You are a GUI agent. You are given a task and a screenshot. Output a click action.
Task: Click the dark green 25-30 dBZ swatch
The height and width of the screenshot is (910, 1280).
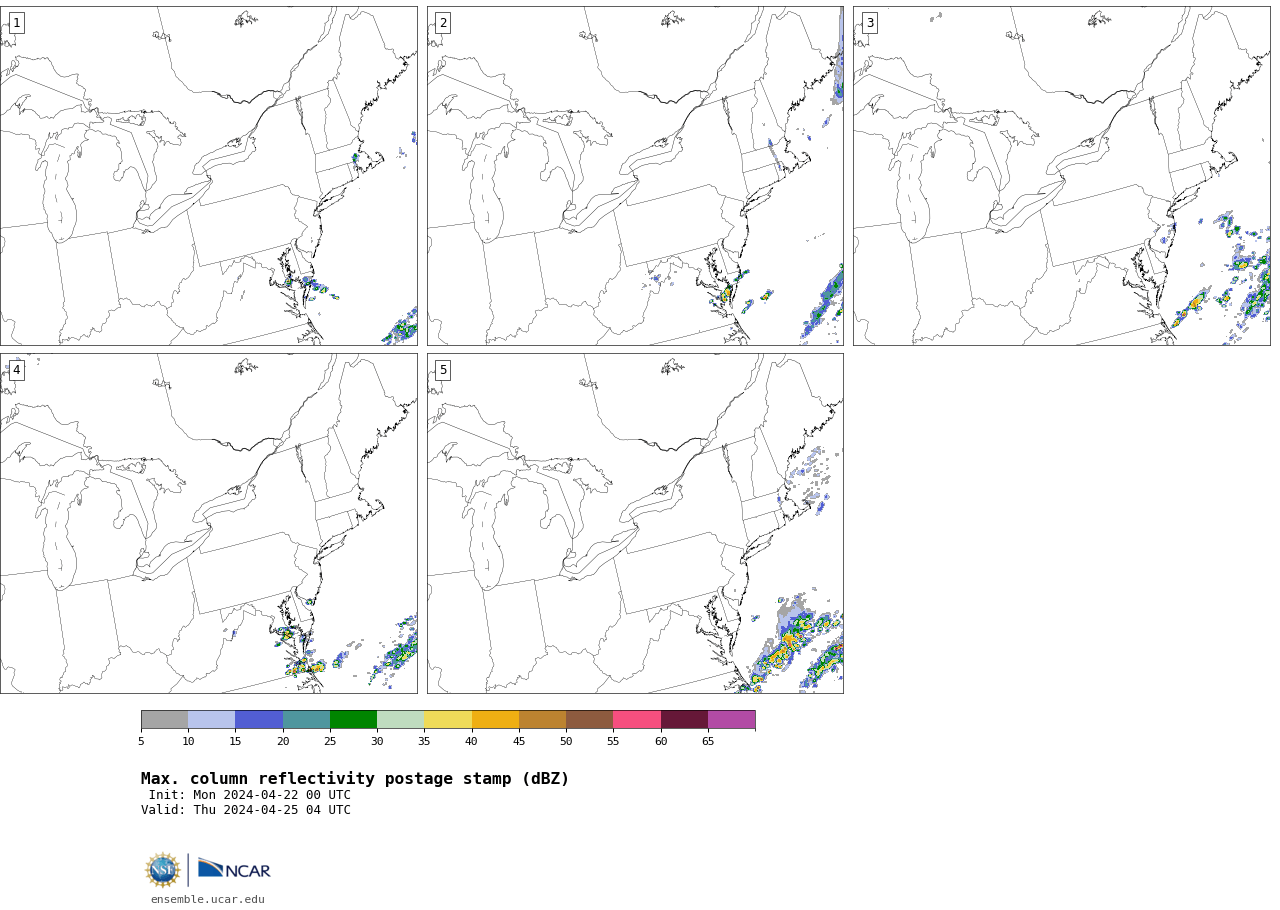click(x=353, y=720)
